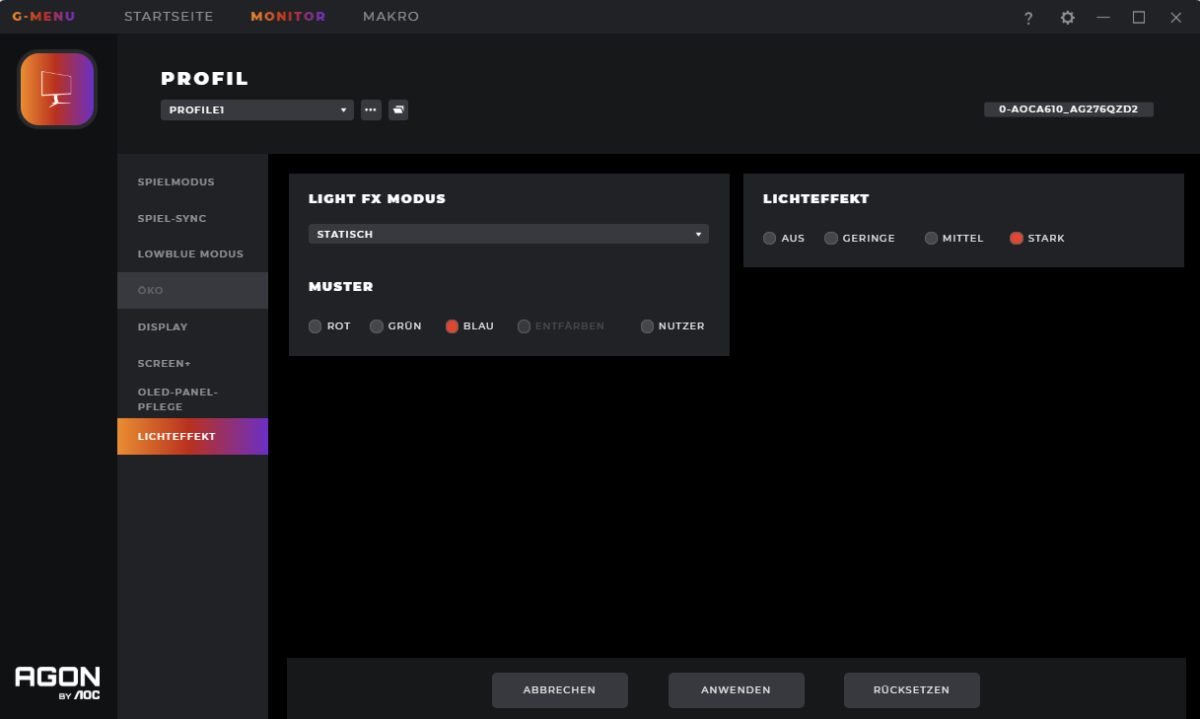The height and width of the screenshot is (719, 1200).
Task: Switch to the STARTSEITE tab
Action: (x=168, y=17)
